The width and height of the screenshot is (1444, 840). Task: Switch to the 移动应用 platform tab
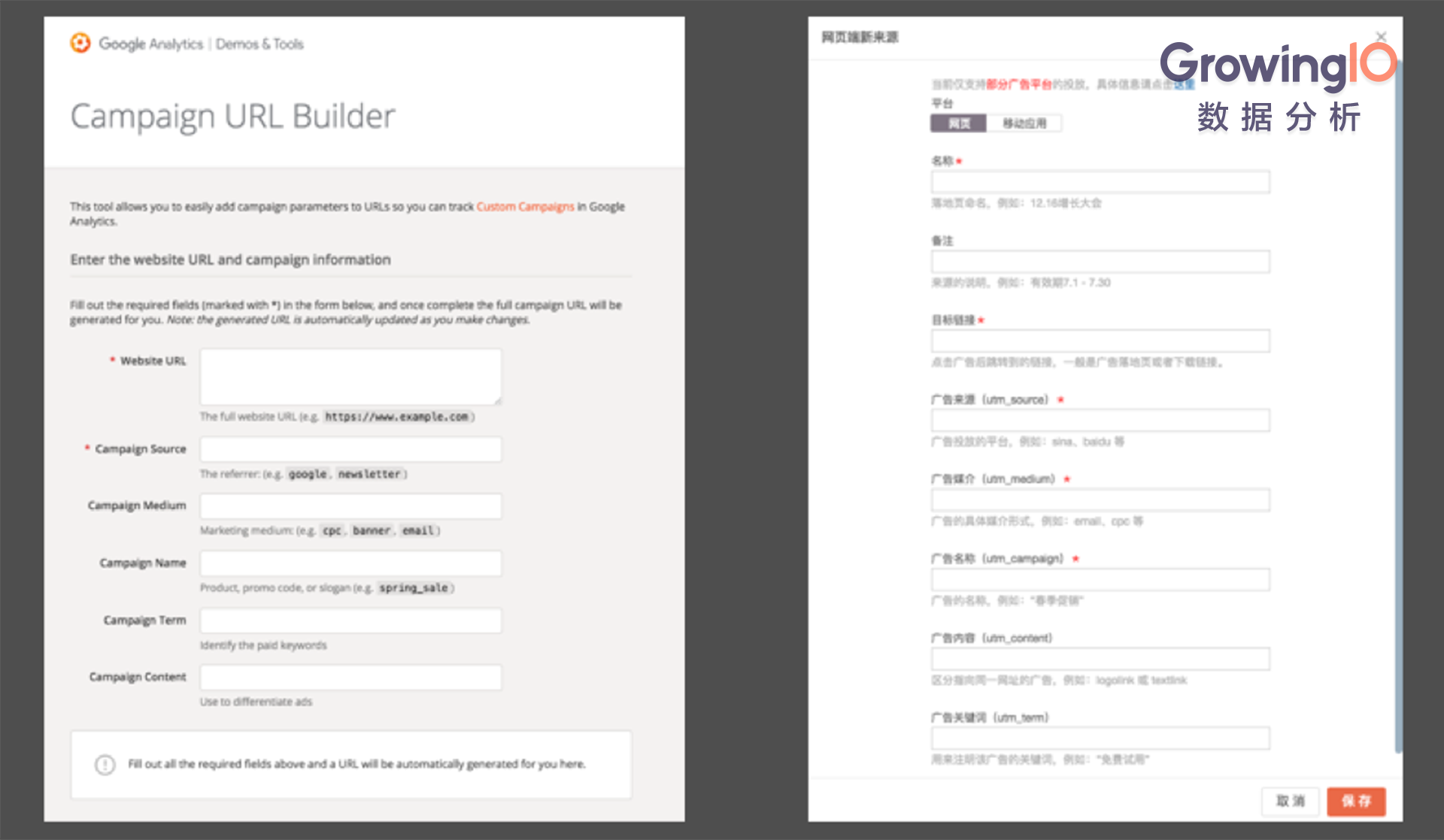pos(1024,123)
